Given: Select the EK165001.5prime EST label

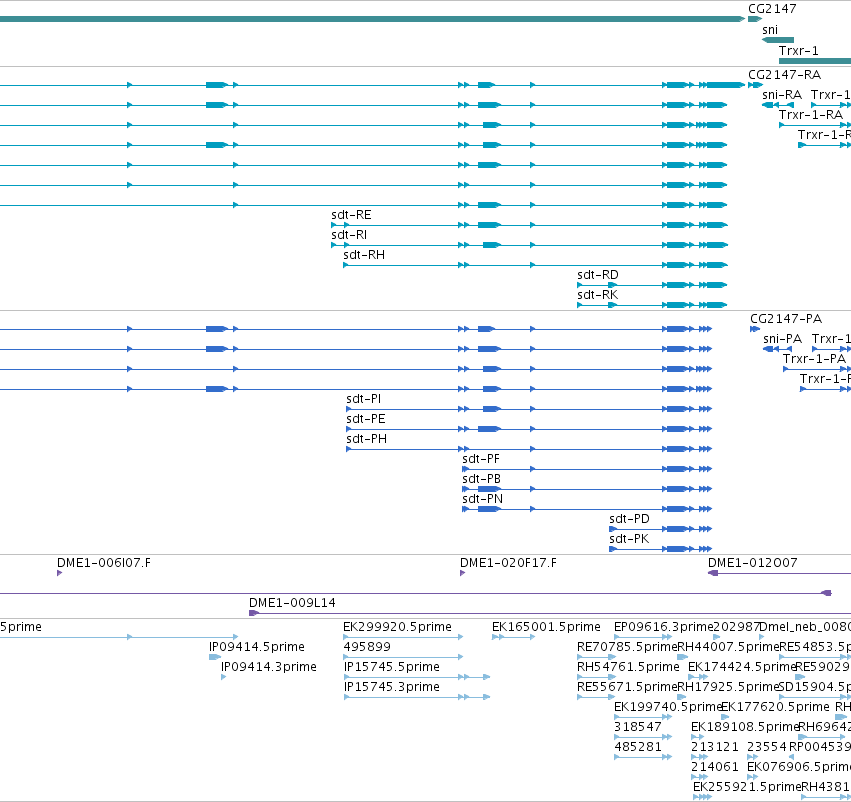Looking at the screenshot, I should click(546, 627).
